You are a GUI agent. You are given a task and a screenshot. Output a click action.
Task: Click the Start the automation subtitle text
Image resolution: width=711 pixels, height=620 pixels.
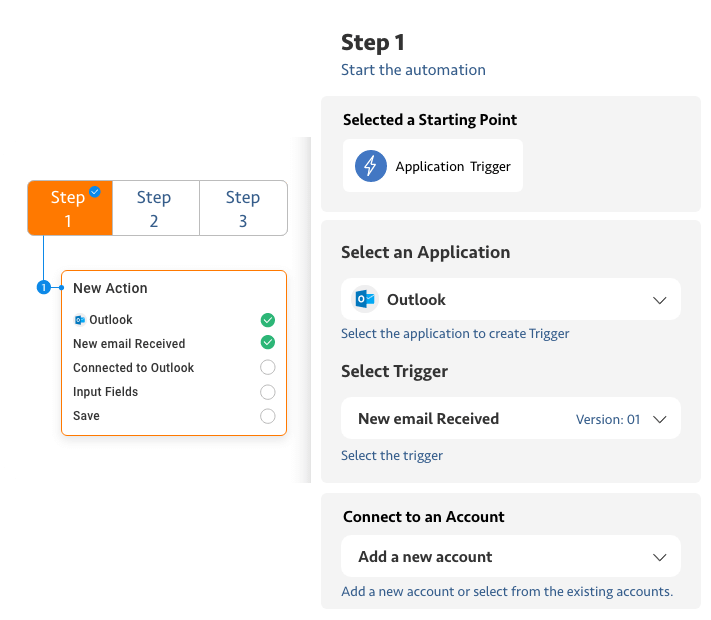(x=413, y=70)
